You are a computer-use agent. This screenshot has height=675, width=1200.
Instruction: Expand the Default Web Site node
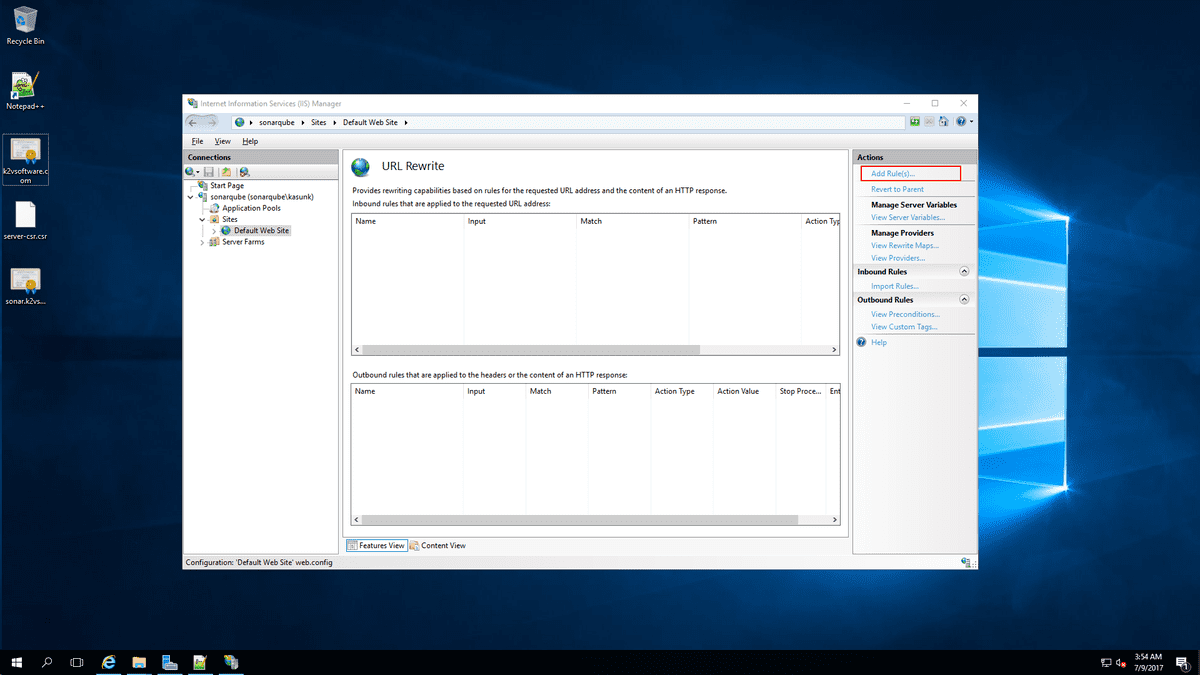click(213, 230)
